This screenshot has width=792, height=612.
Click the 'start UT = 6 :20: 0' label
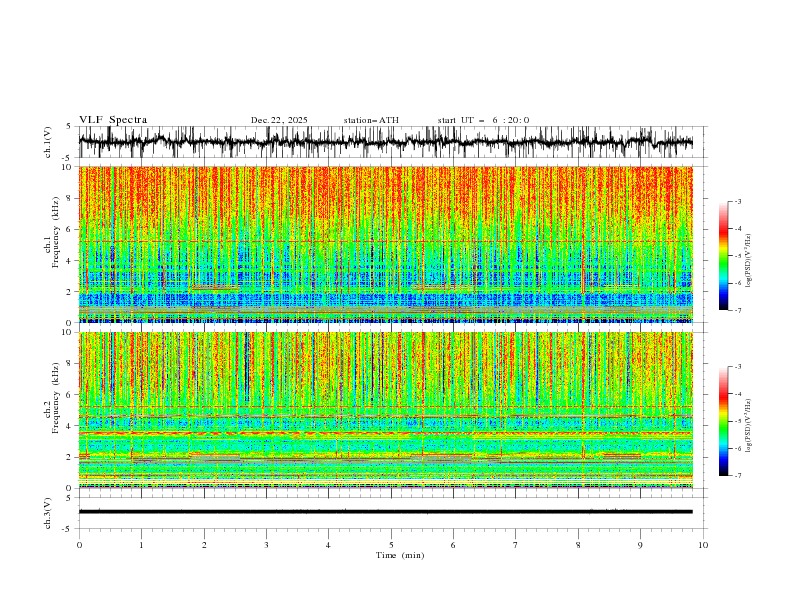(483, 120)
